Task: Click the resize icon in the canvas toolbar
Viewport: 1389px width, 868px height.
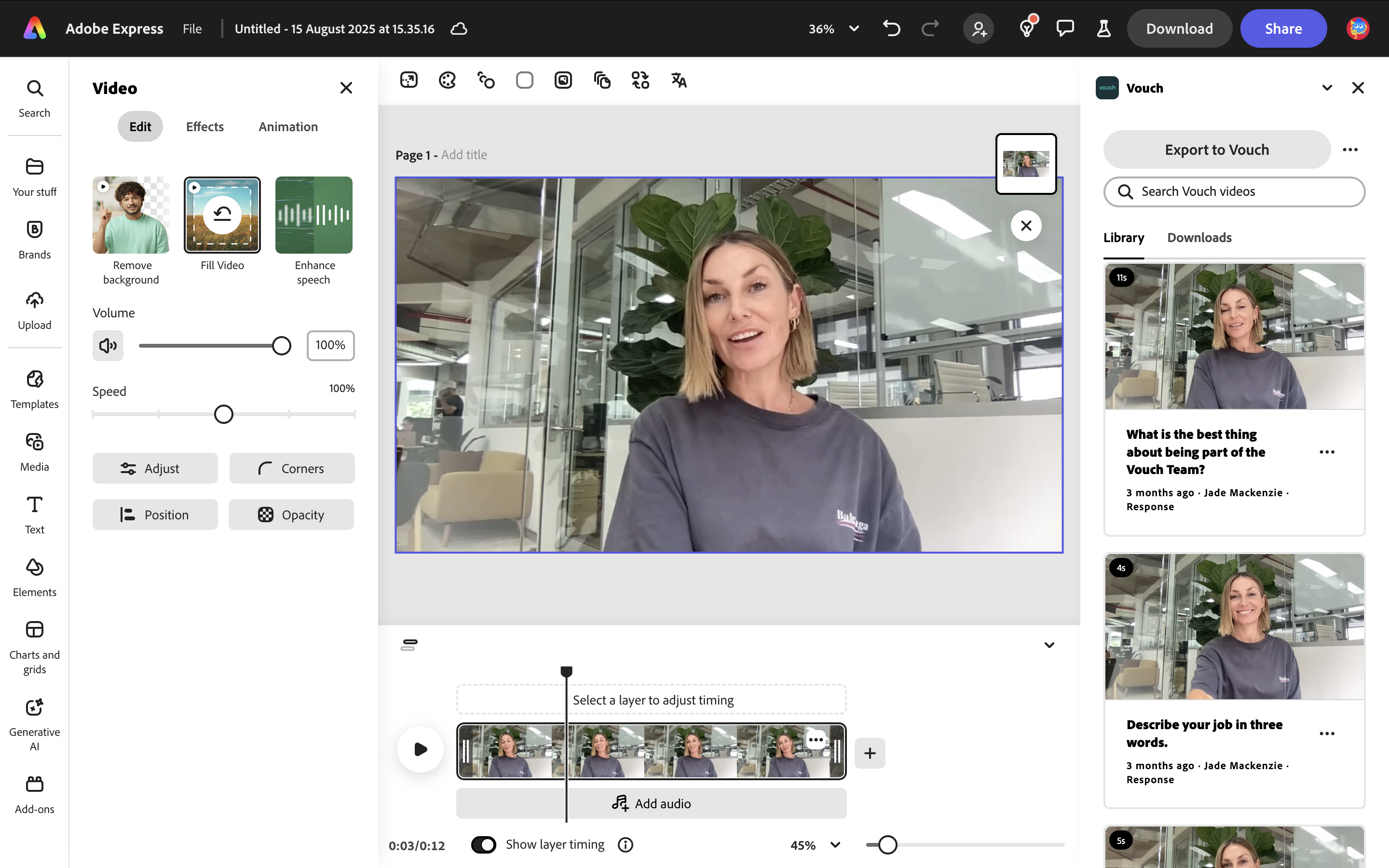Action: pyautogui.click(x=409, y=80)
